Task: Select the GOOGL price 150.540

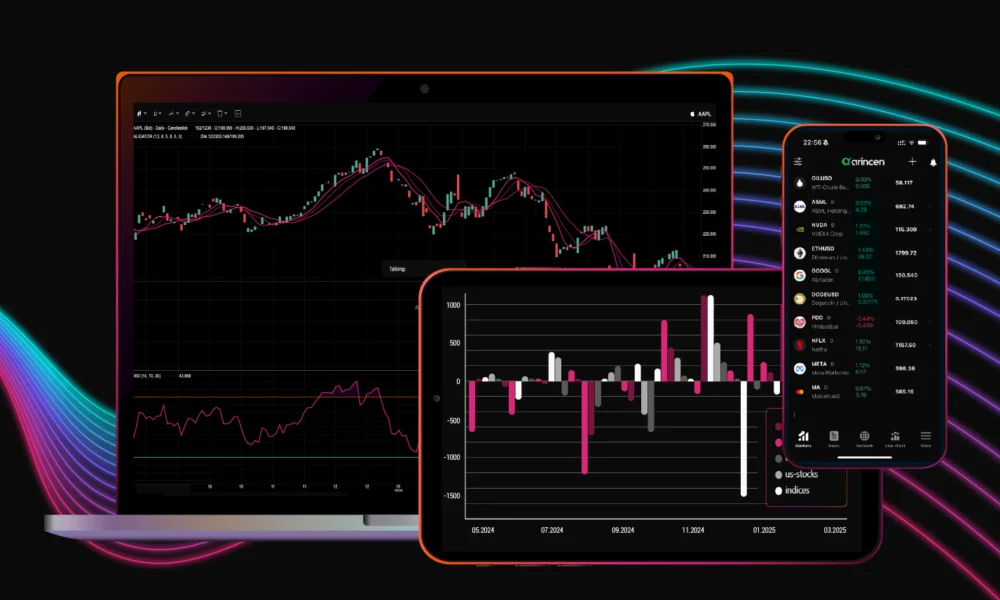Action: [906, 275]
